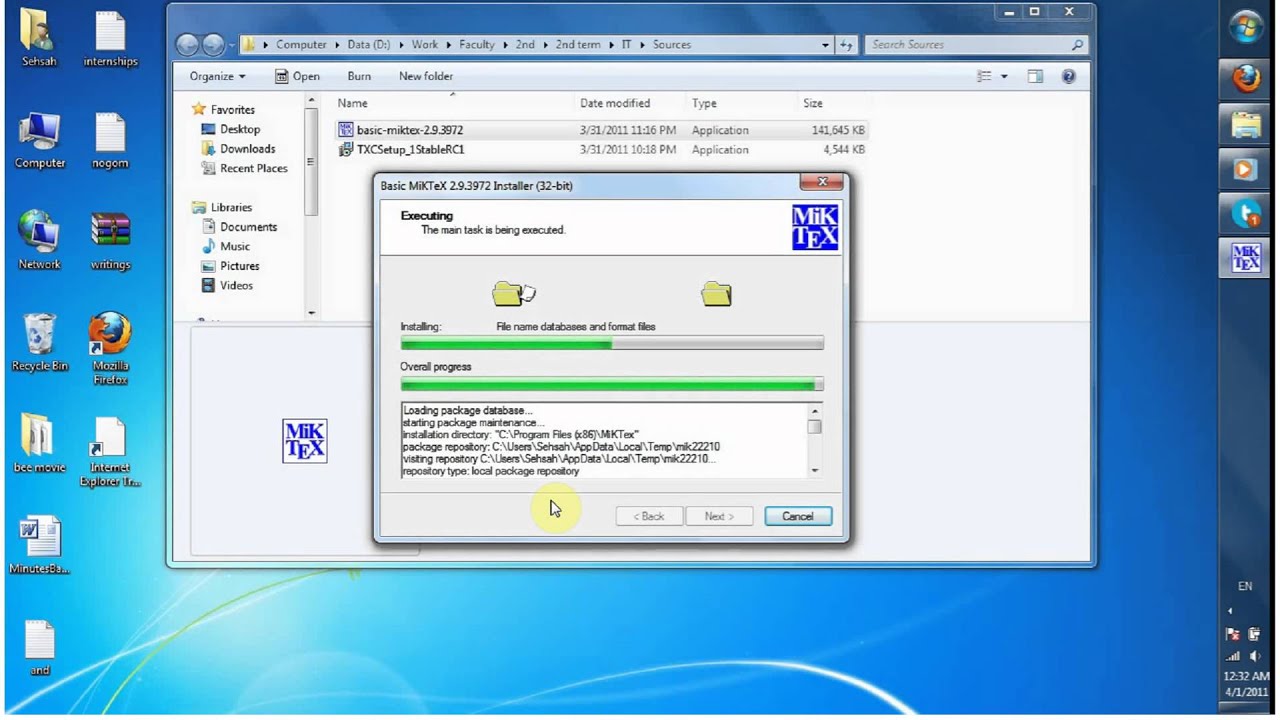This screenshot has width=1280, height=720.
Task: Navigate to 2nd term breadcrumb
Action: coord(578,45)
